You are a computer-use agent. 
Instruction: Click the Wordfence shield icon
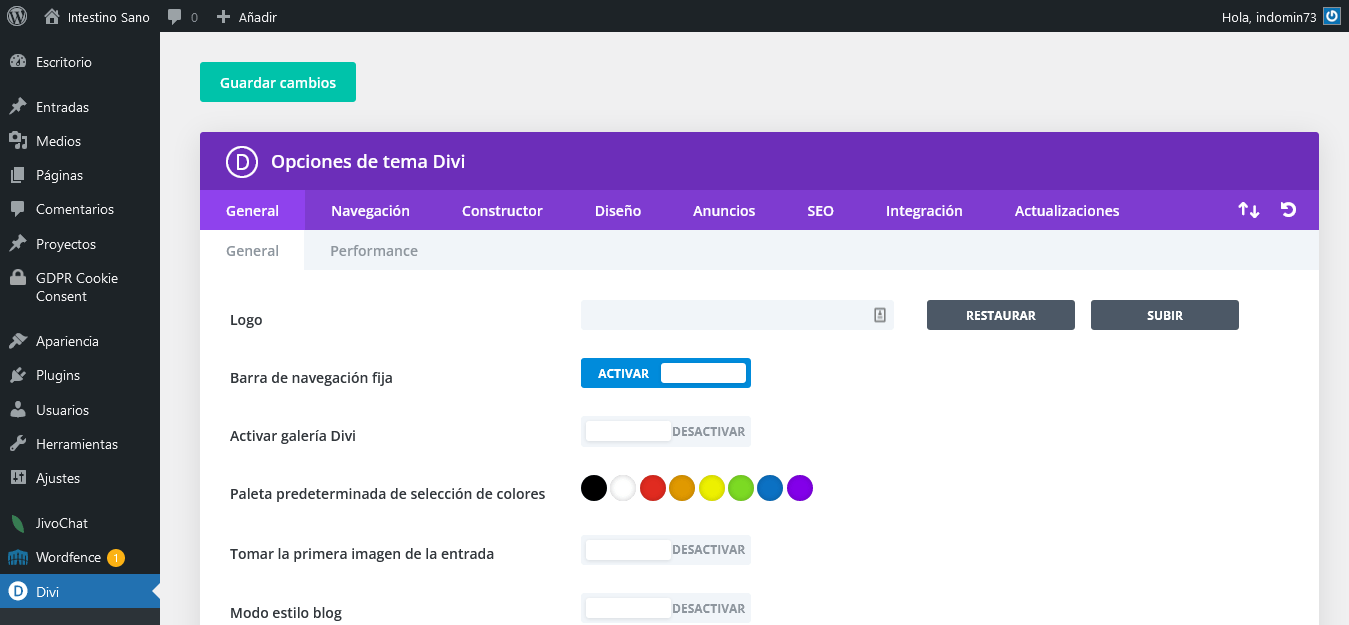coord(17,557)
